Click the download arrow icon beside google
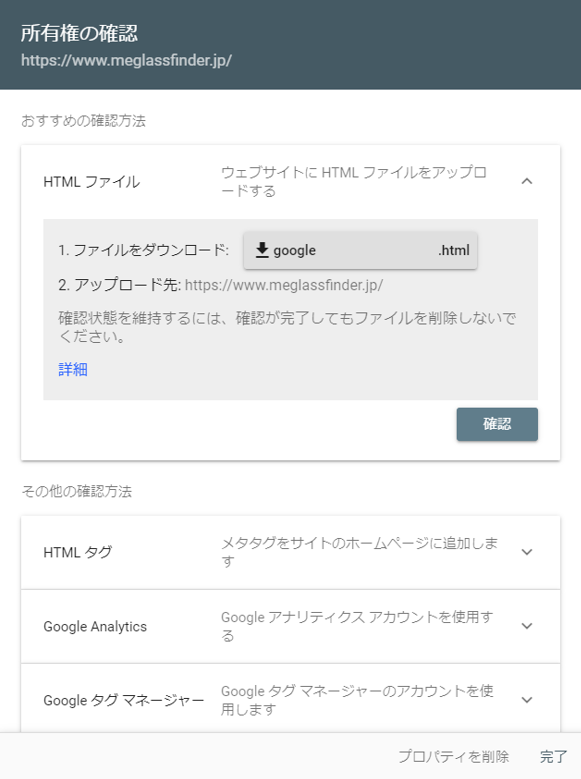The height and width of the screenshot is (779, 581). [262, 250]
